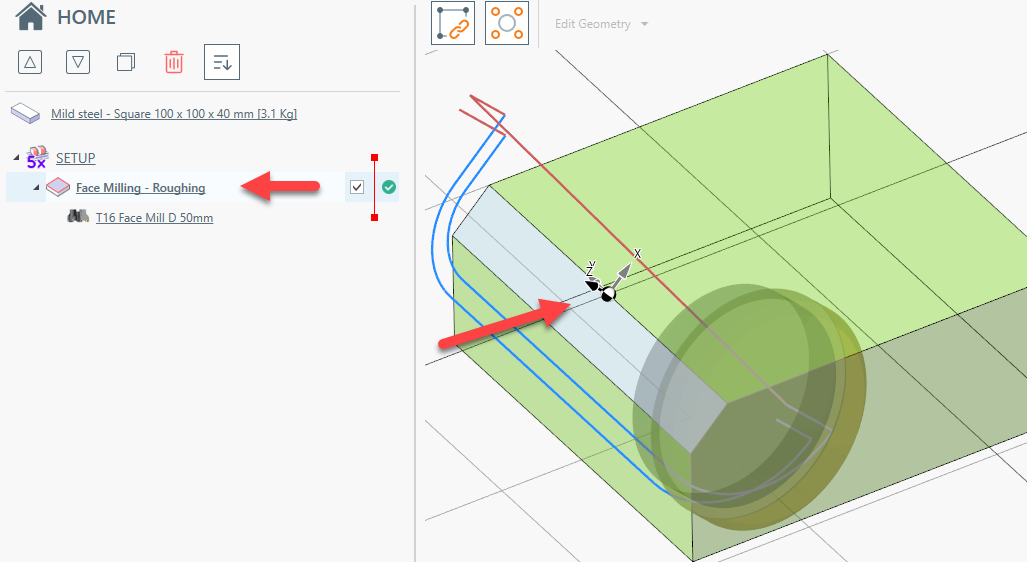Click the sort order icon button
The width and height of the screenshot is (1027, 562).
222,62
